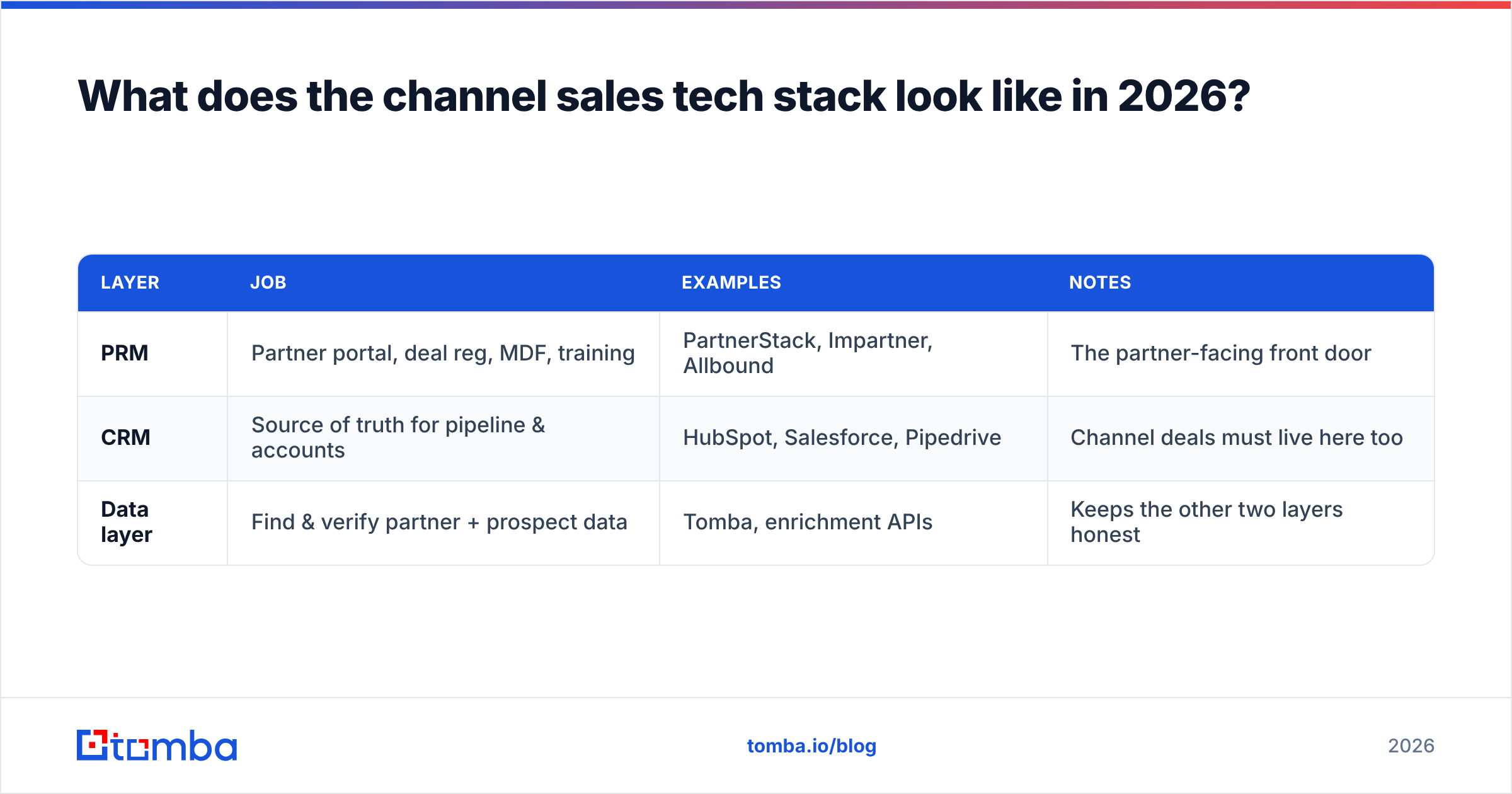Select the CRM row label
This screenshot has height=794, width=1512.
tap(125, 437)
